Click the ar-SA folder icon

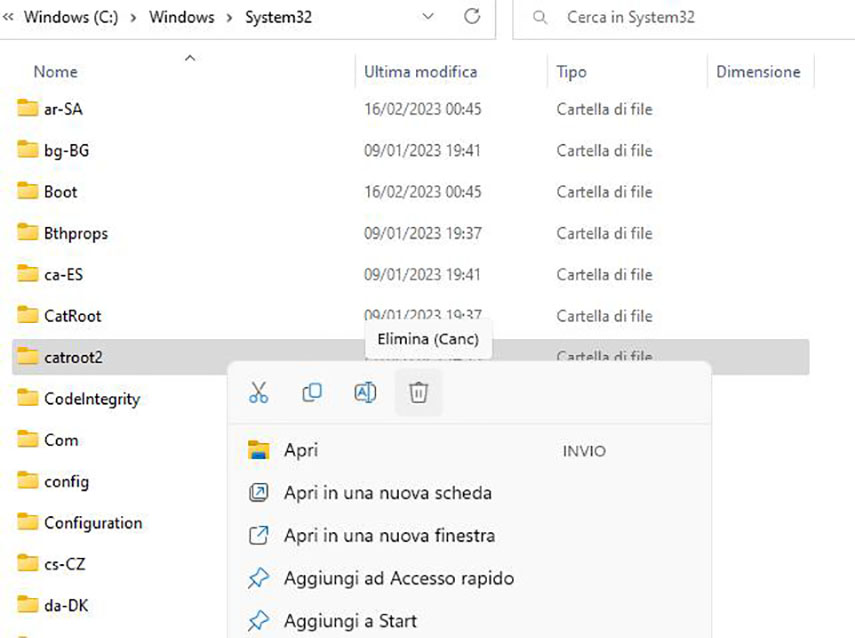point(28,109)
